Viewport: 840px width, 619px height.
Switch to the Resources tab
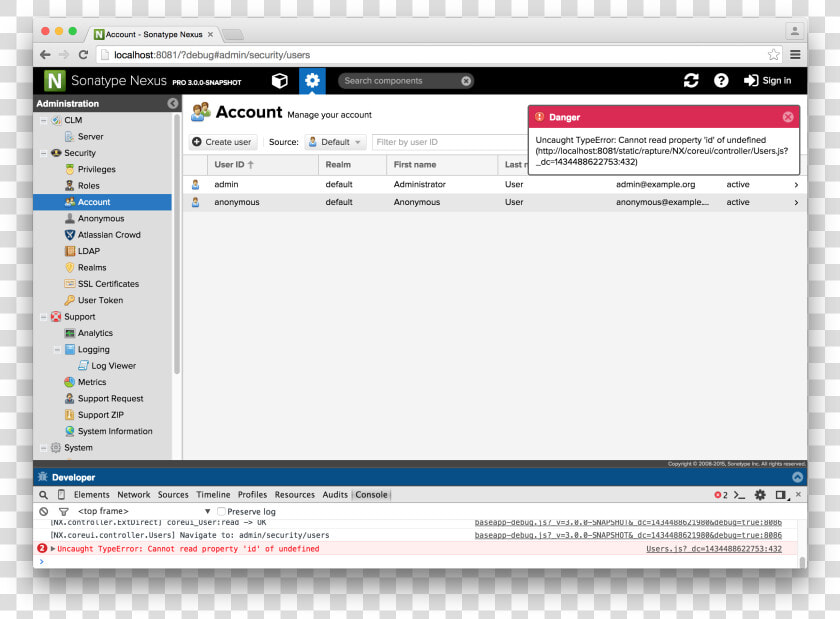pyautogui.click(x=295, y=495)
